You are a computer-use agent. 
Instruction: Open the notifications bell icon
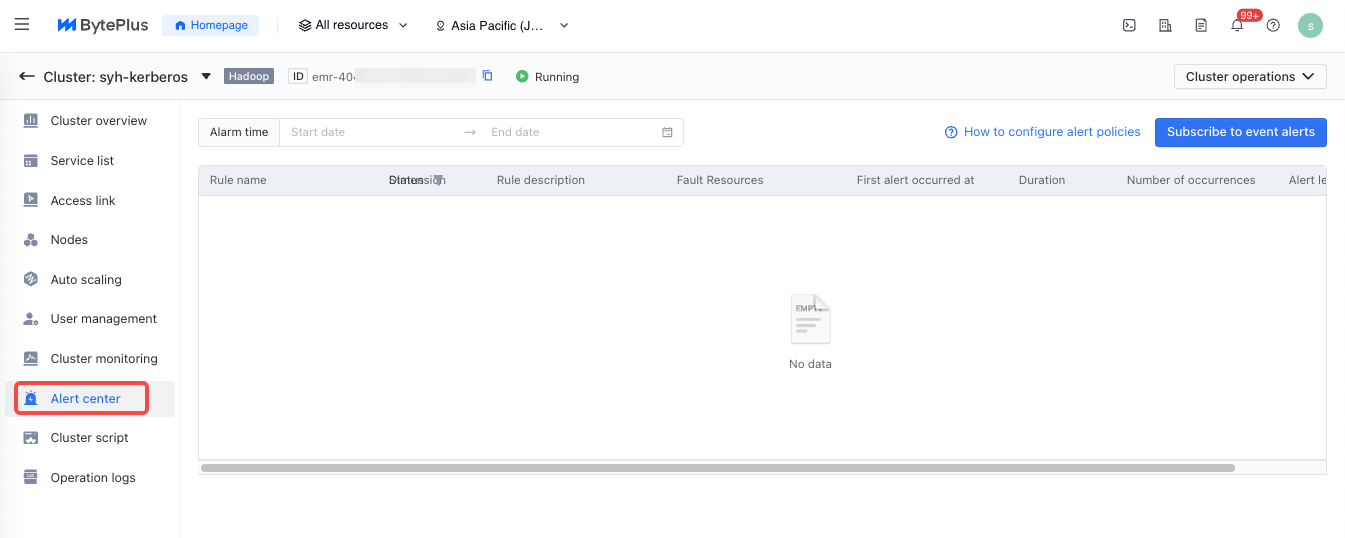[x=1237, y=26]
